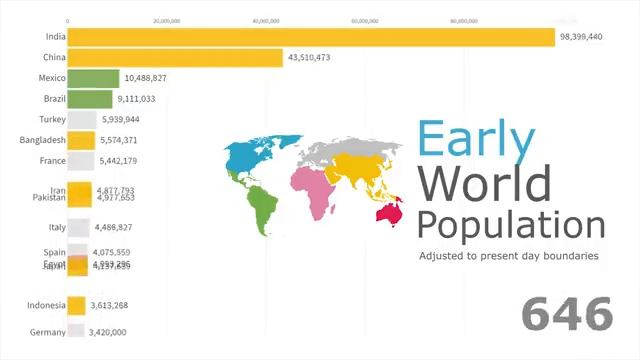
Task: Click the 0 axis tick label
Action: pyautogui.click(x=67, y=21)
